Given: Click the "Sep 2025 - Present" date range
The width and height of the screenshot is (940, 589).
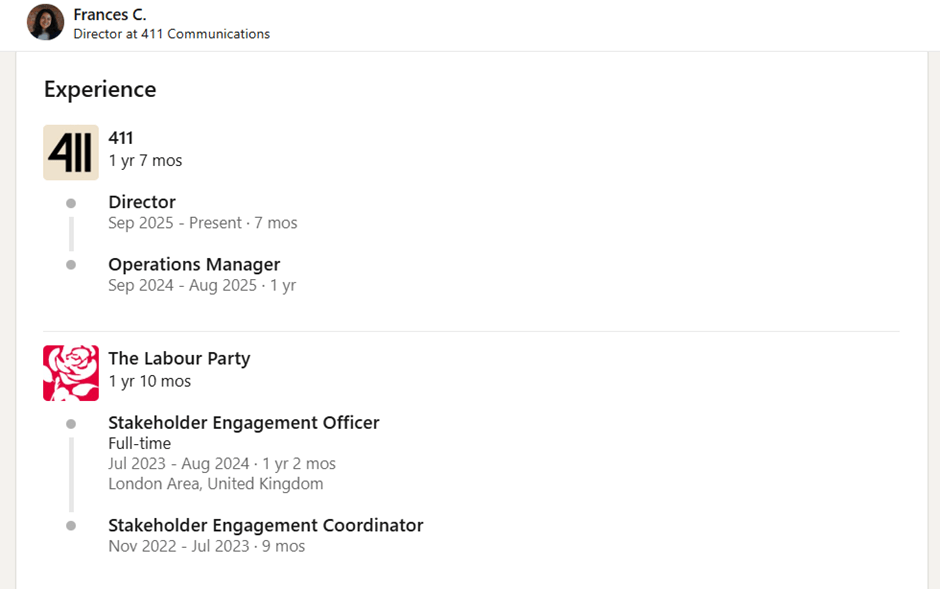Looking at the screenshot, I should click(x=175, y=223).
